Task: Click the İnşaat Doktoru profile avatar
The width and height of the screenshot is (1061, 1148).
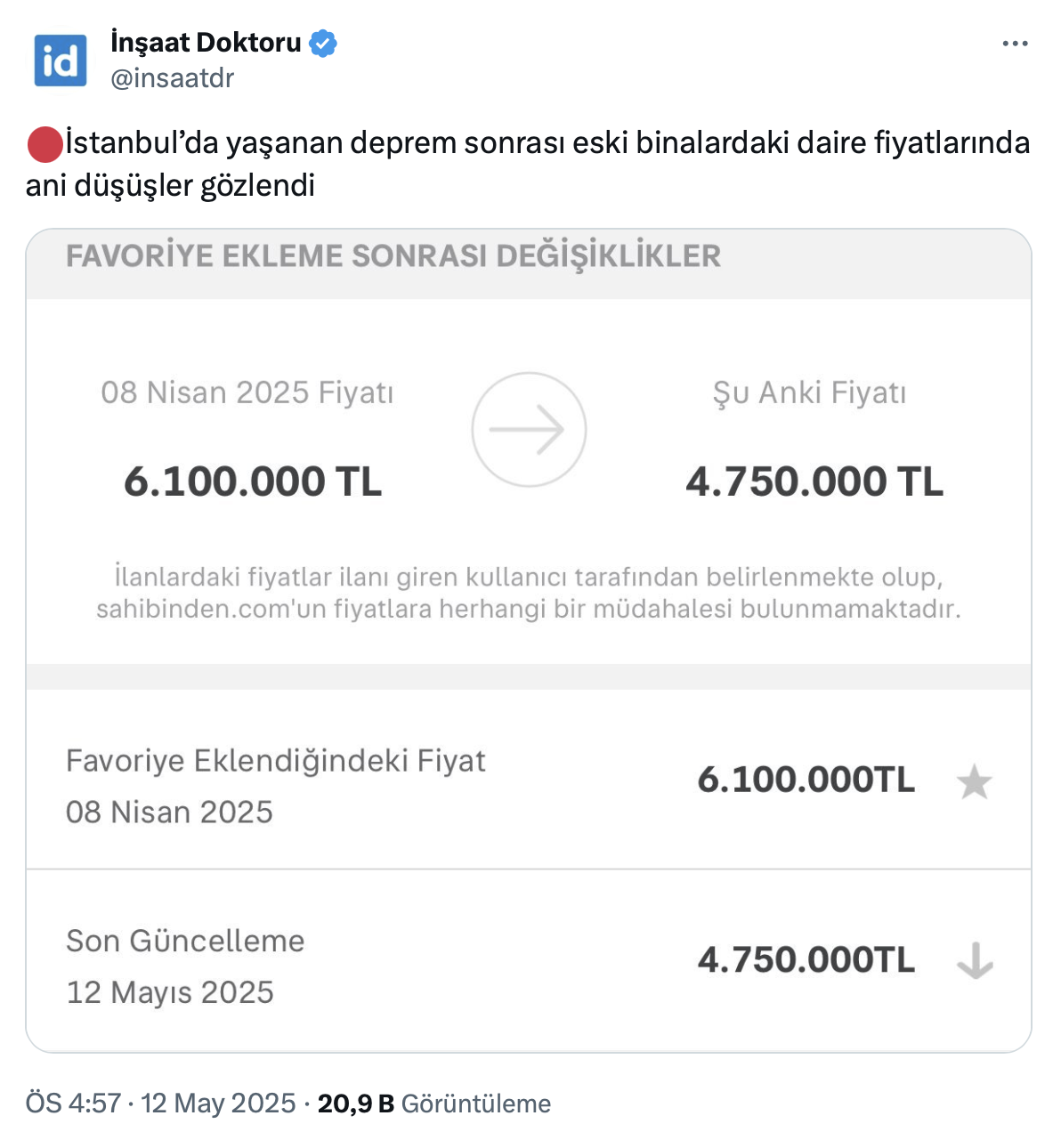Action: pyautogui.click(x=61, y=61)
